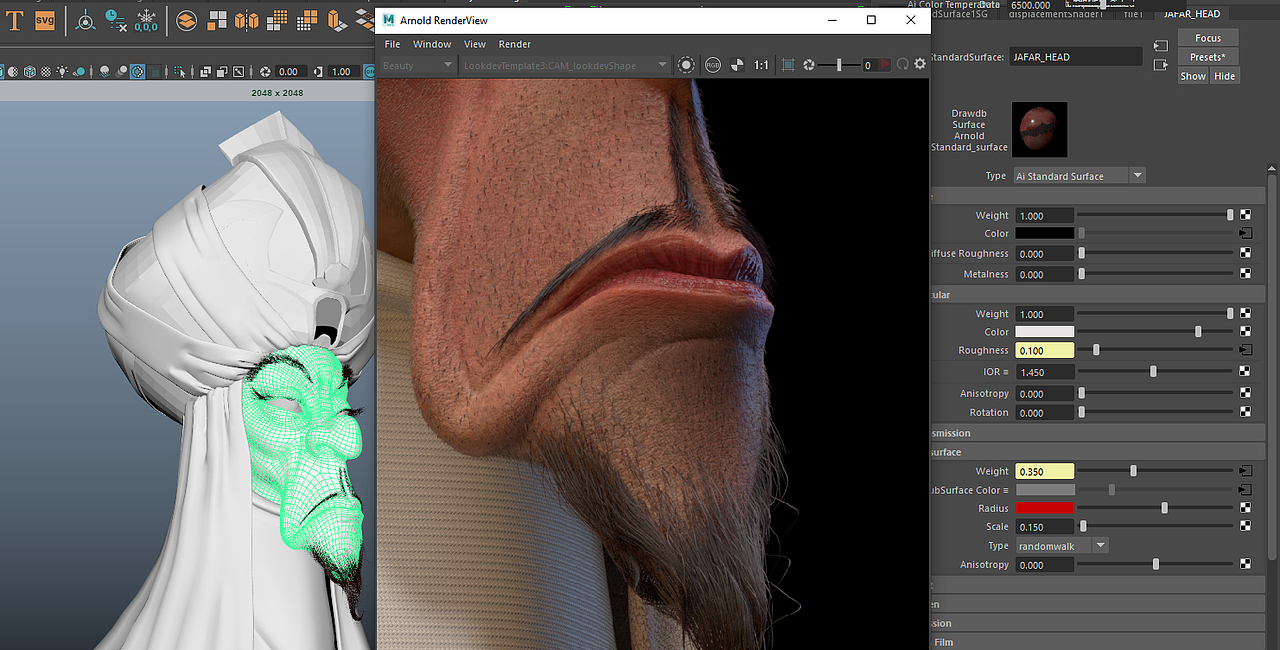Image resolution: width=1280 pixels, height=650 pixels.
Task: Start IPR render in Arnold RenderView
Action: tap(686, 65)
